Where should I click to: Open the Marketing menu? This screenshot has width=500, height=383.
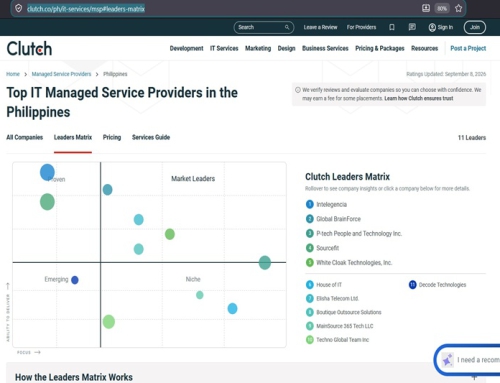click(258, 48)
